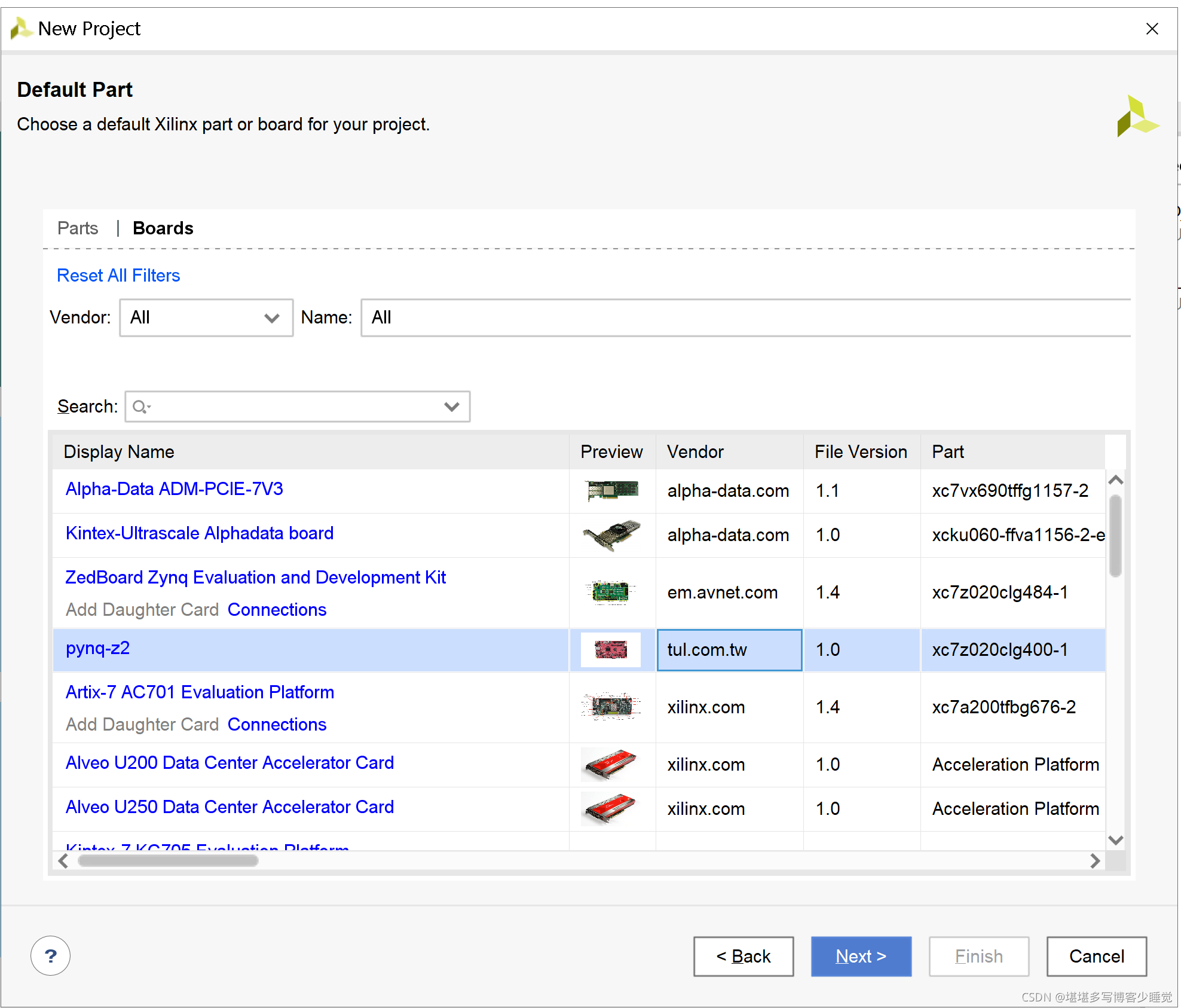Click the horizontal scrollbar right arrow

(1095, 861)
